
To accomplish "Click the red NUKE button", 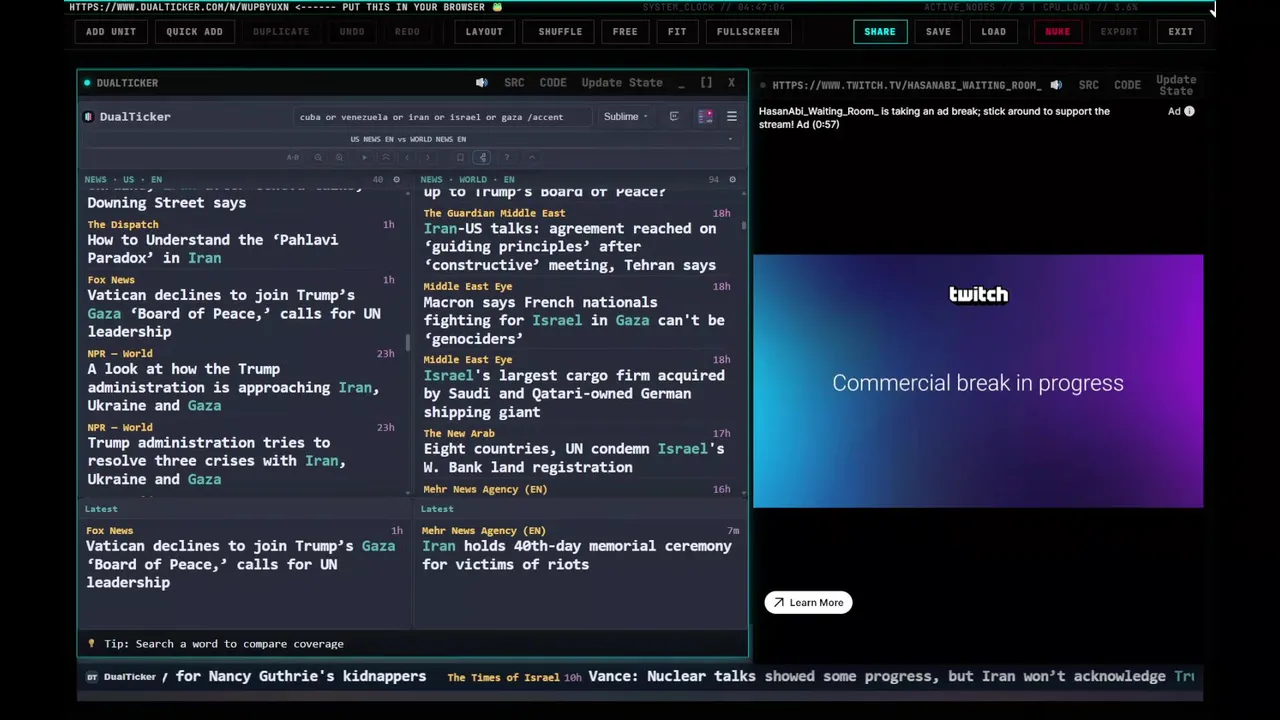I will point(1057,32).
